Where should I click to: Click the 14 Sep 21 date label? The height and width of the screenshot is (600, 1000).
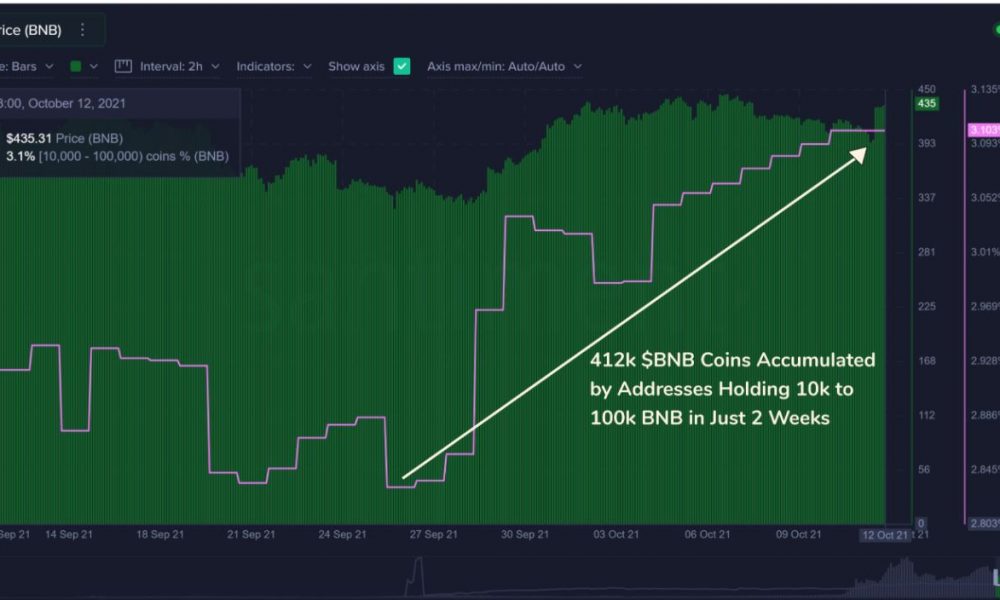click(69, 534)
